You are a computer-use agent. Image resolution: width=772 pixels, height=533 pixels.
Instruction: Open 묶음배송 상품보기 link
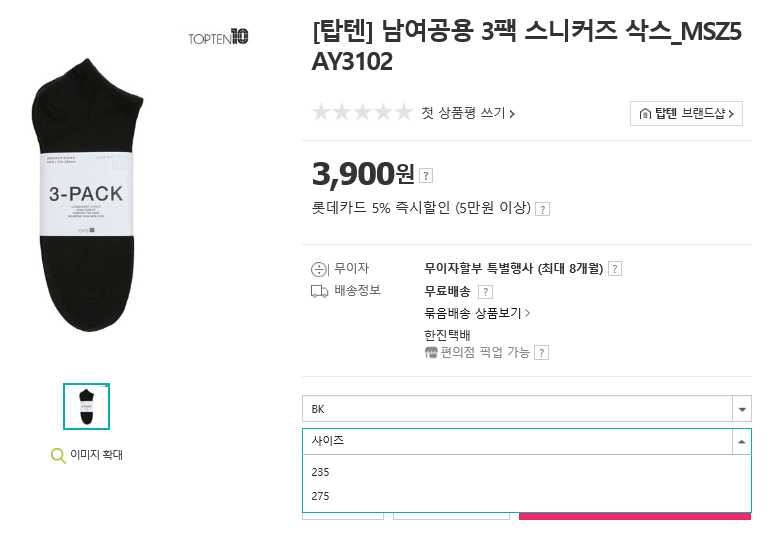tap(477, 313)
